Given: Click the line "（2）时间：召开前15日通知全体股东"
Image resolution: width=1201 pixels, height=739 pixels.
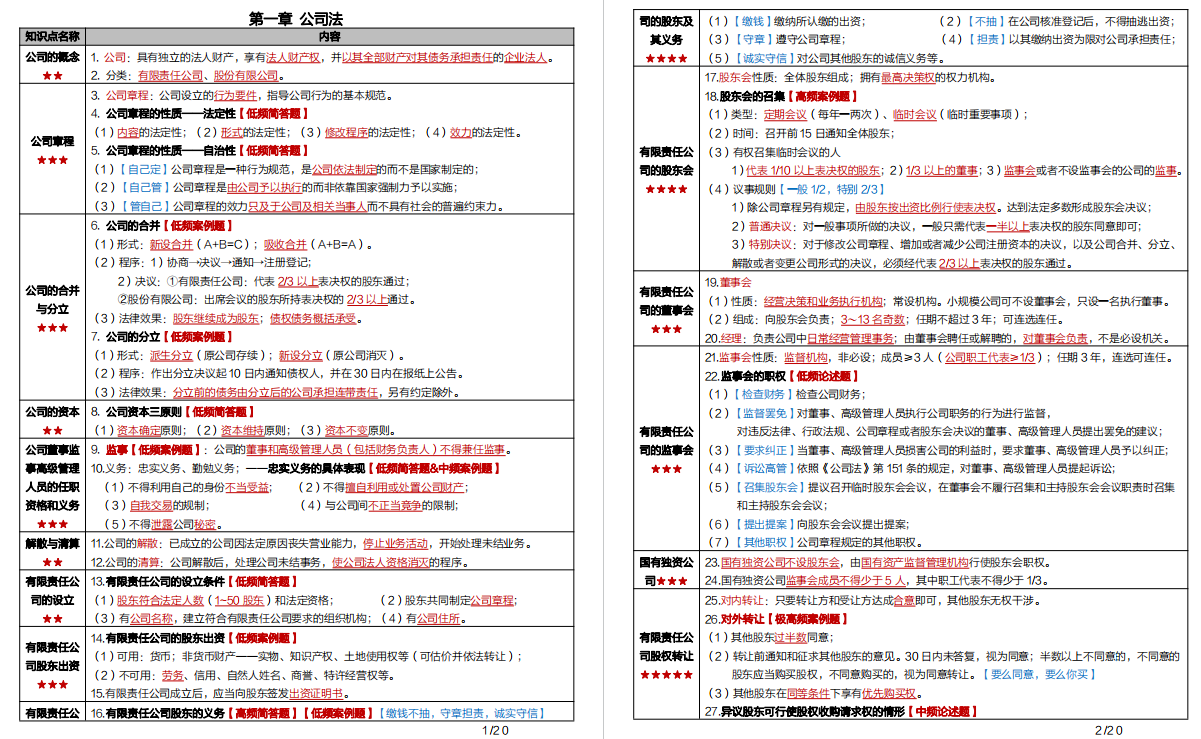Looking at the screenshot, I should (800, 133).
